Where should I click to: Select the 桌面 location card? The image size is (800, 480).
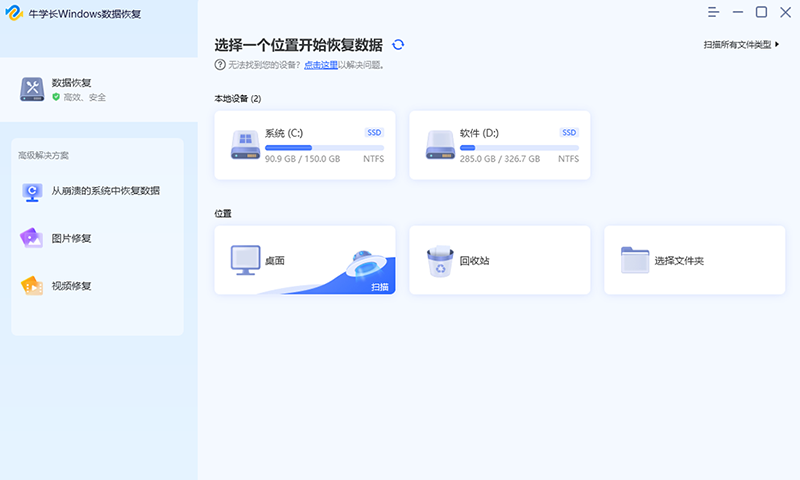304,260
